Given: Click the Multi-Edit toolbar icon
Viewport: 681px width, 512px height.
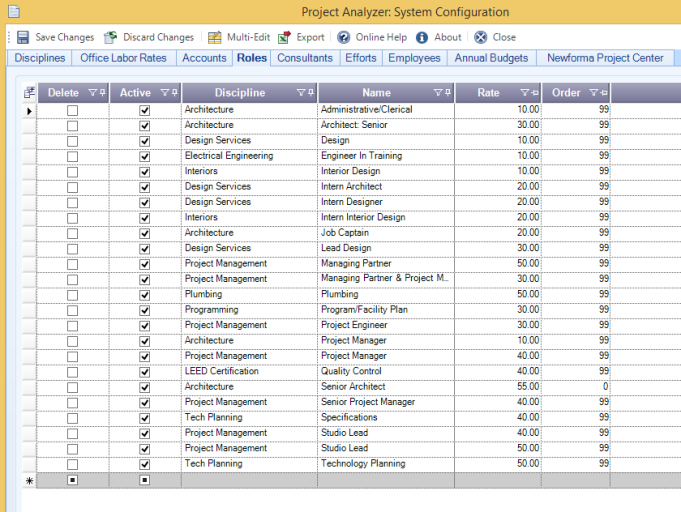Looking at the screenshot, I should click(x=215, y=37).
